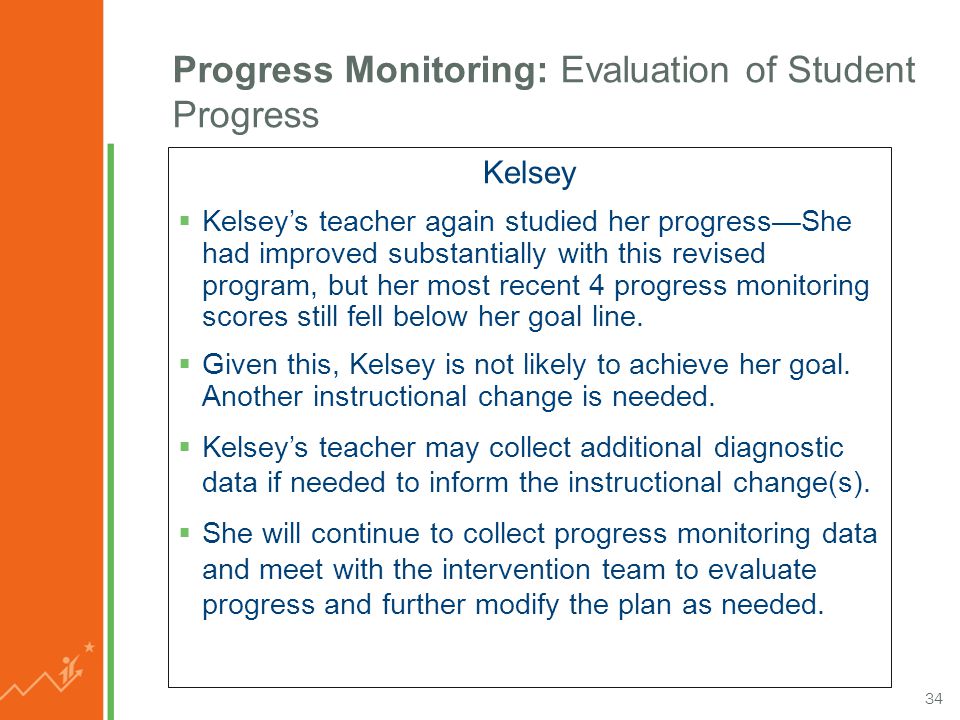960x720 pixels.
Task: Select the third green bullet marker
Action: 185,446
